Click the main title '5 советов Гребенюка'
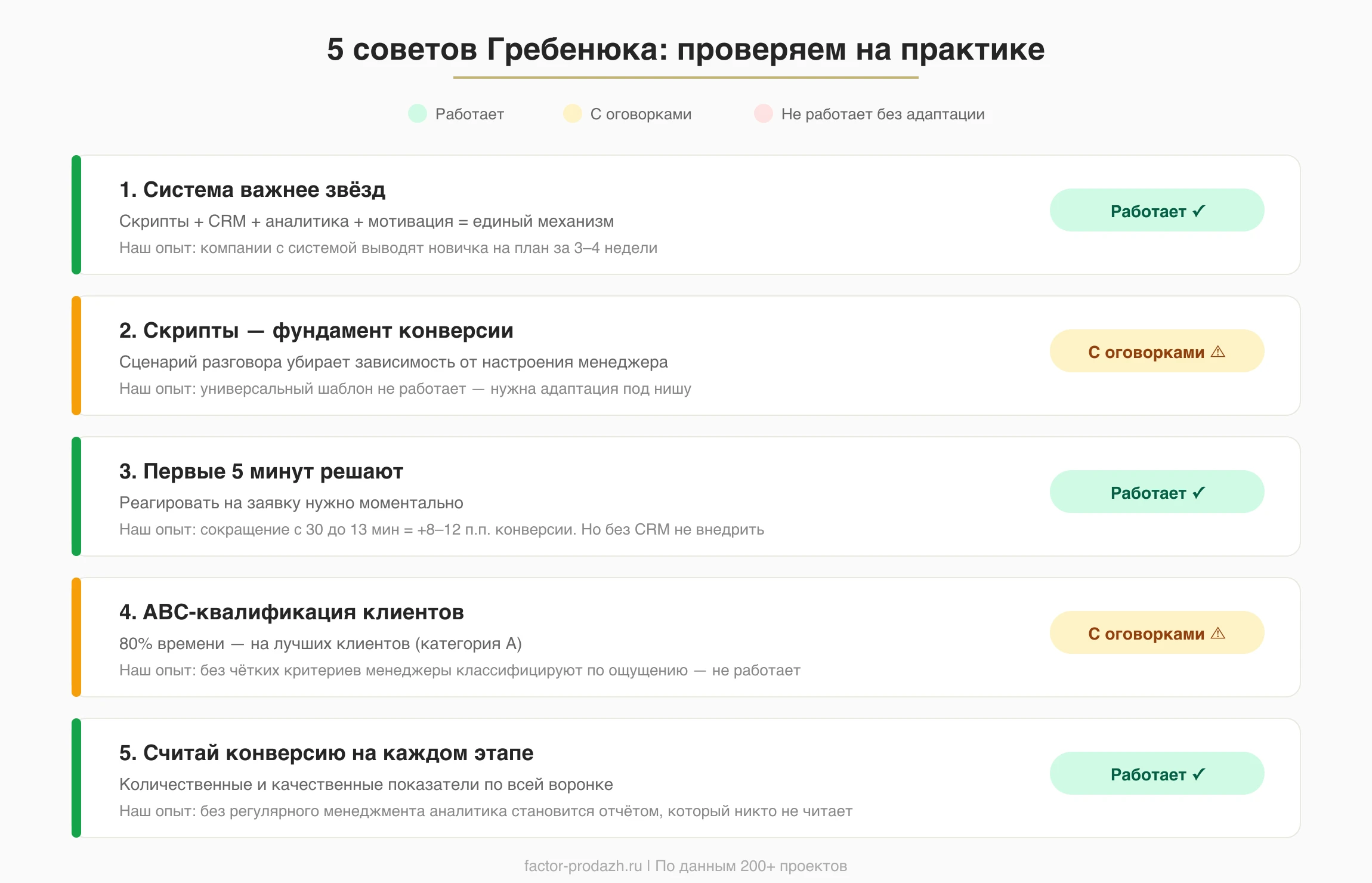This screenshot has width=1372, height=883. (685, 50)
